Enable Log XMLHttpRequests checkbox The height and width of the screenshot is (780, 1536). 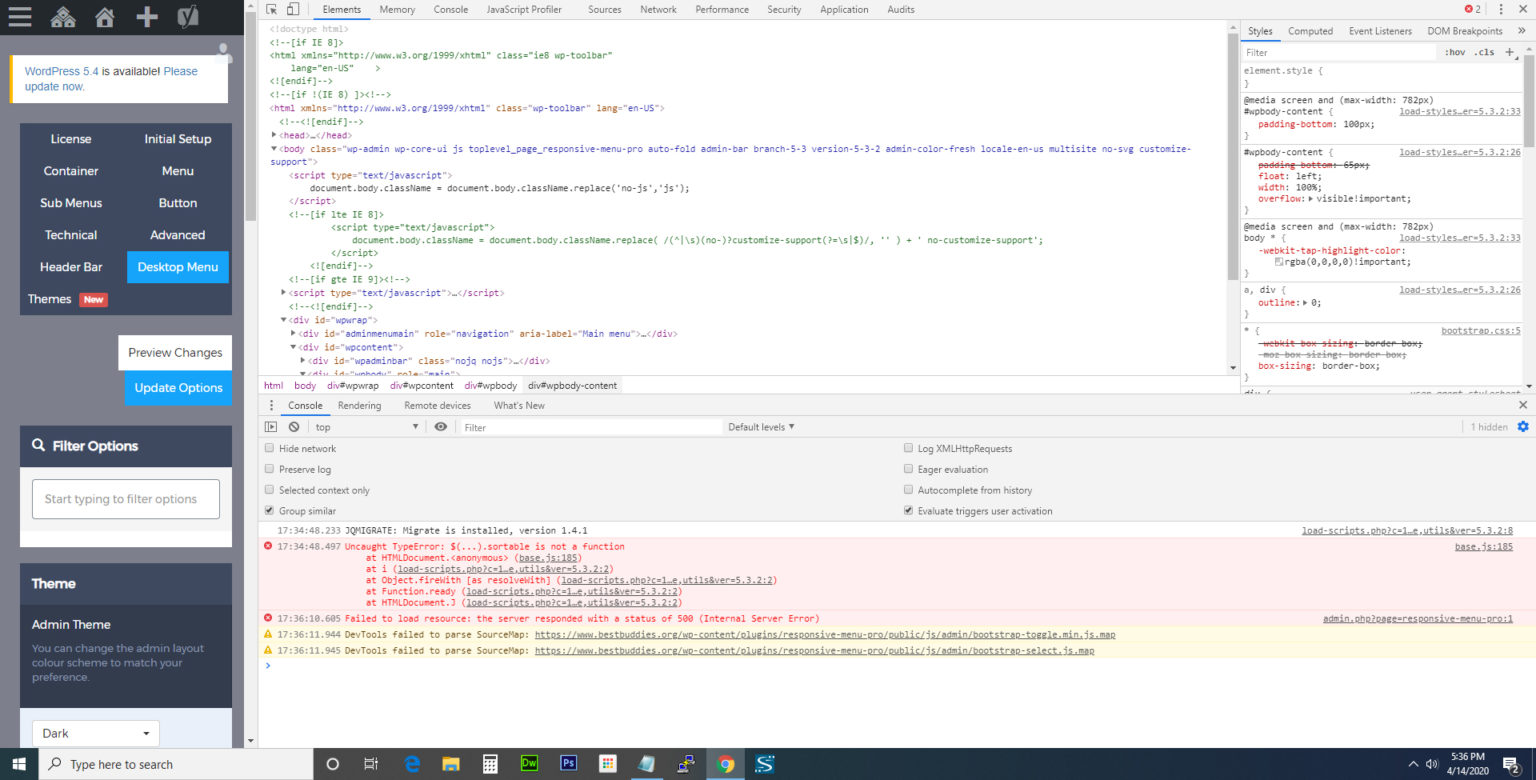tap(908, 449)
